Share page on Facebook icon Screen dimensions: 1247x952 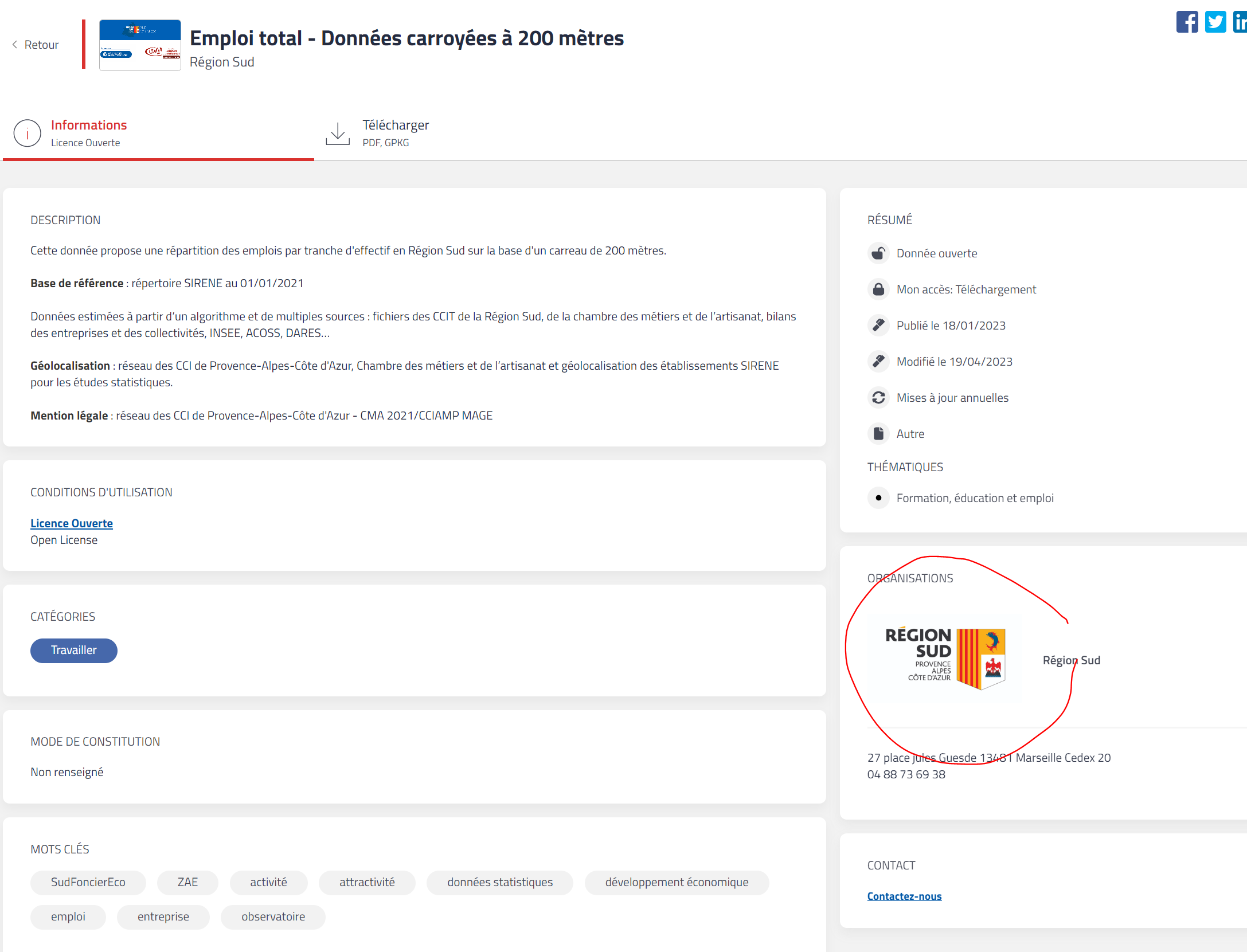point(1187,22)
